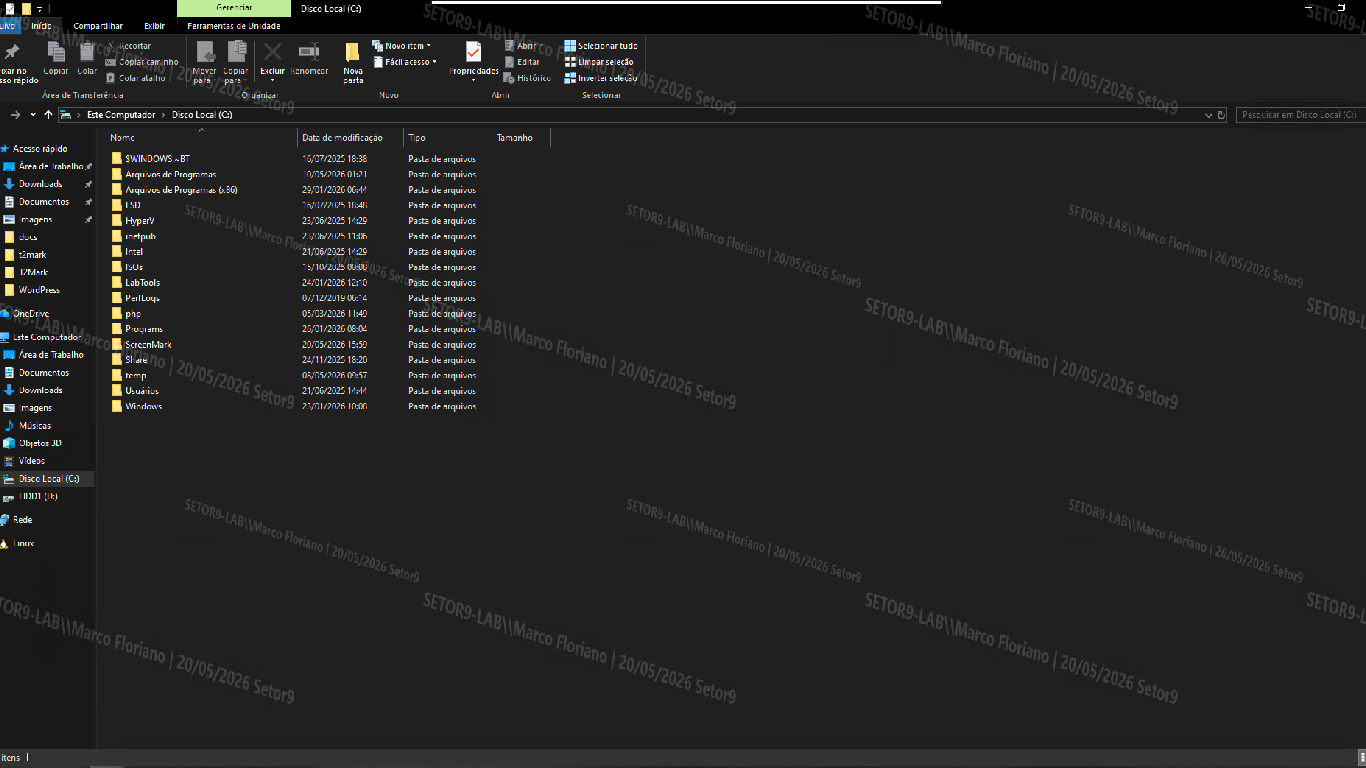Image resolution: width=1366 pixels, height=768 pixels.
Task: Open the Ferramentas de Unidade tab
Action: click(x=234, y=26)
